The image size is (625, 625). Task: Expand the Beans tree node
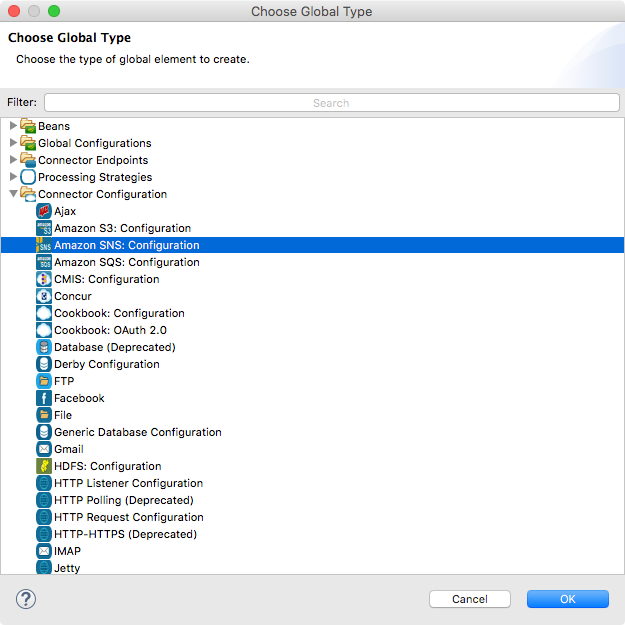[13, 126]
